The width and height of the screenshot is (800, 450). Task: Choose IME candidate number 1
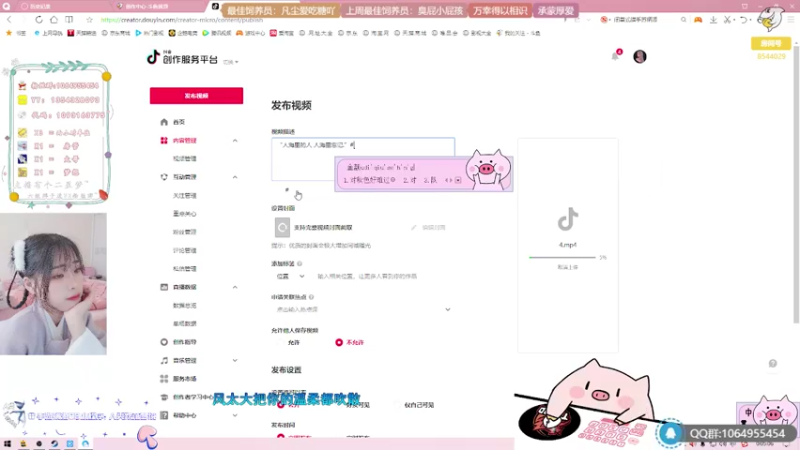tap(369, 180)
